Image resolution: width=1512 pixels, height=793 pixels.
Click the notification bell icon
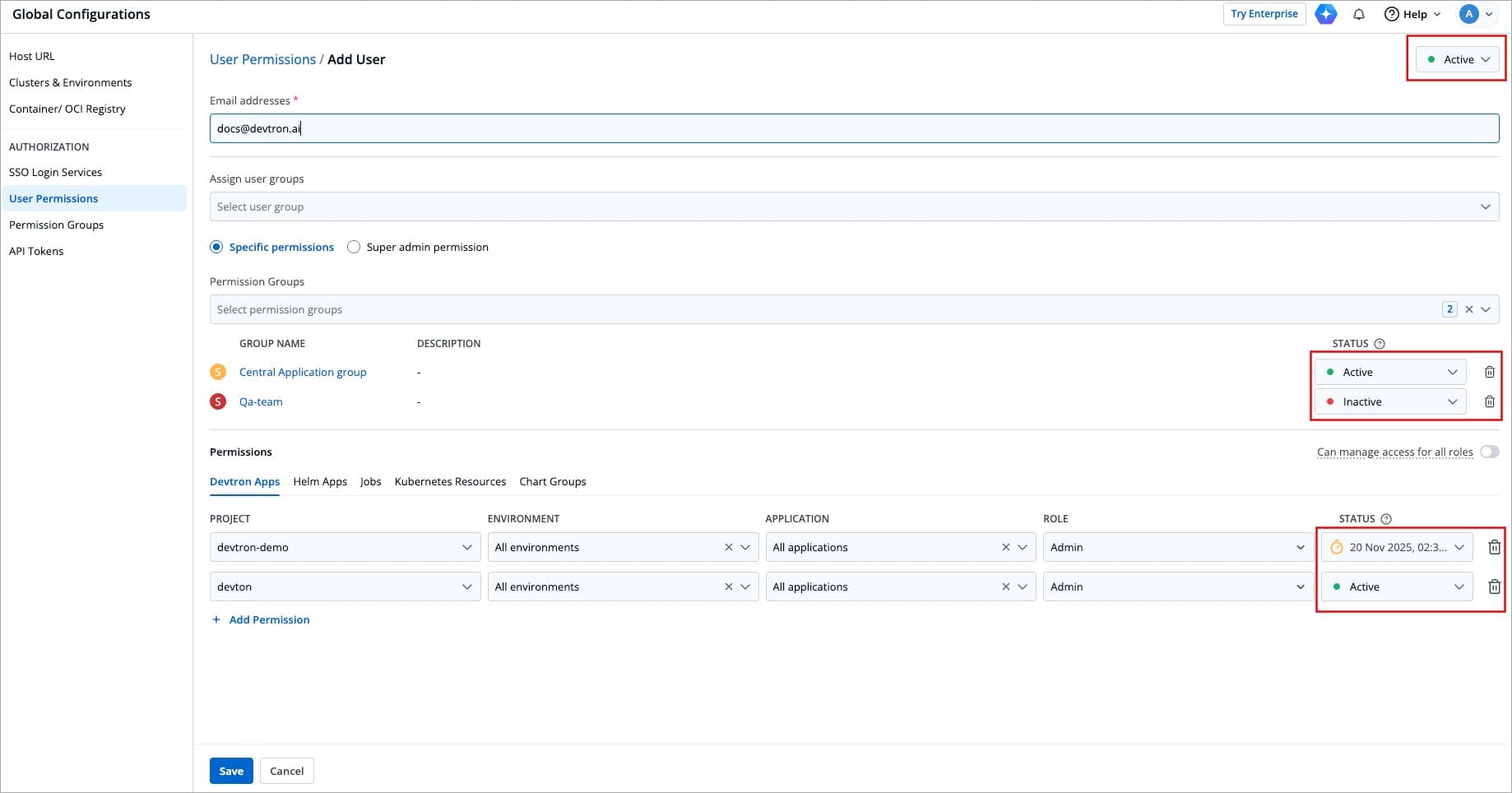(x=1359, y=14)
